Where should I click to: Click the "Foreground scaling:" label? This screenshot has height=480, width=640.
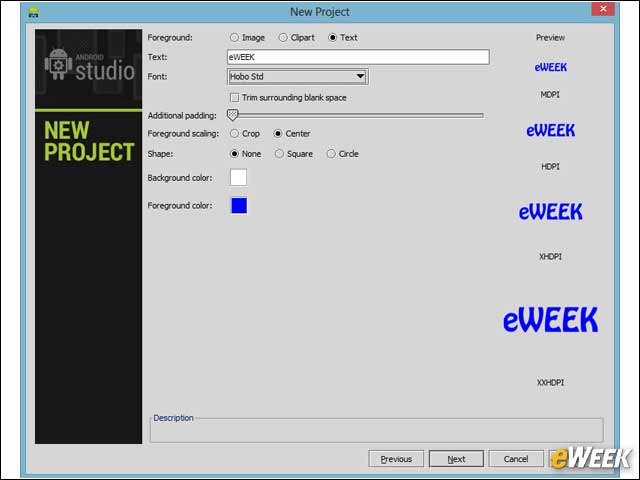point(183,133)
